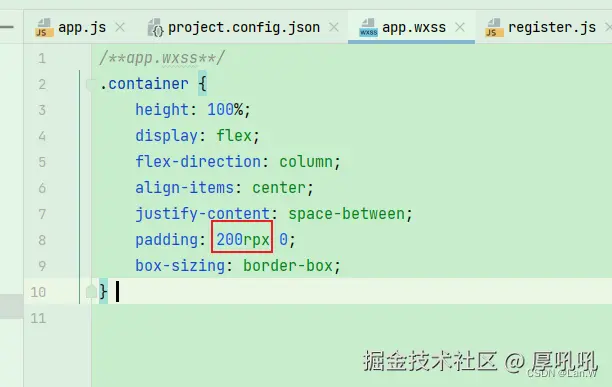This screenshot has height=387, width=612.
Task: Click the flex-direction property name
Action: click(x=198, y=162)
